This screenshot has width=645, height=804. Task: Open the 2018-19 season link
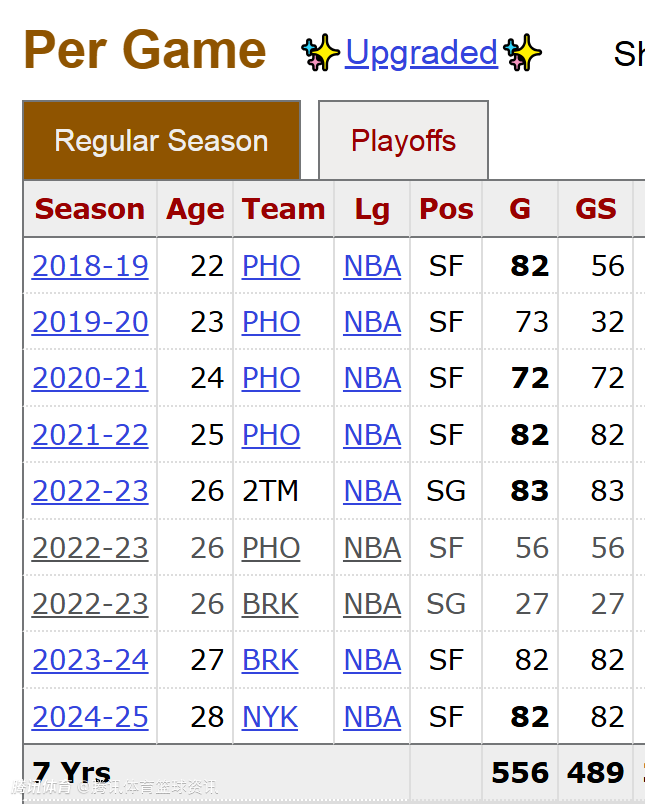tap(90, 266)
